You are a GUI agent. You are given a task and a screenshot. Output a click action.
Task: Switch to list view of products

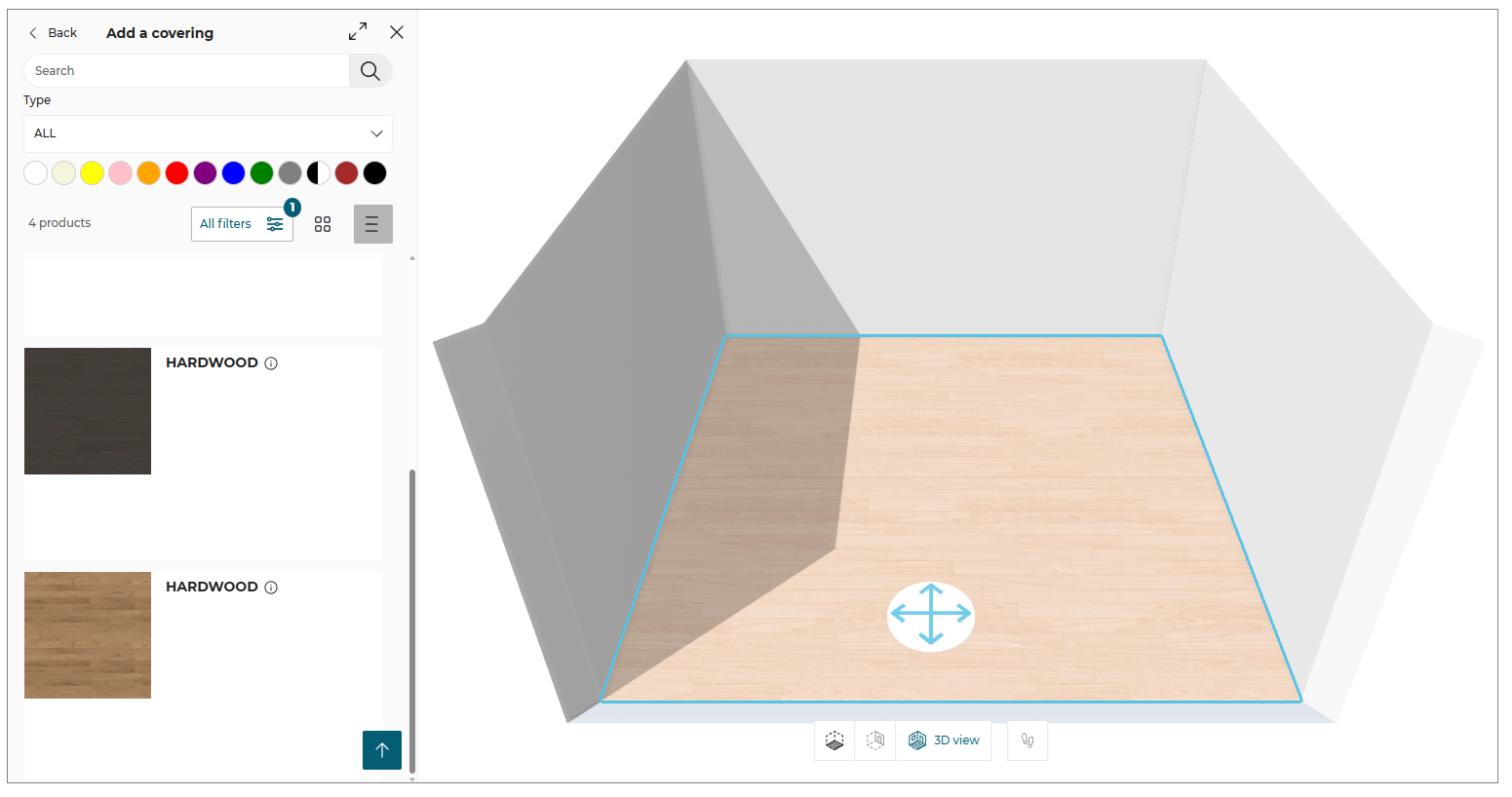pos(372,224)
